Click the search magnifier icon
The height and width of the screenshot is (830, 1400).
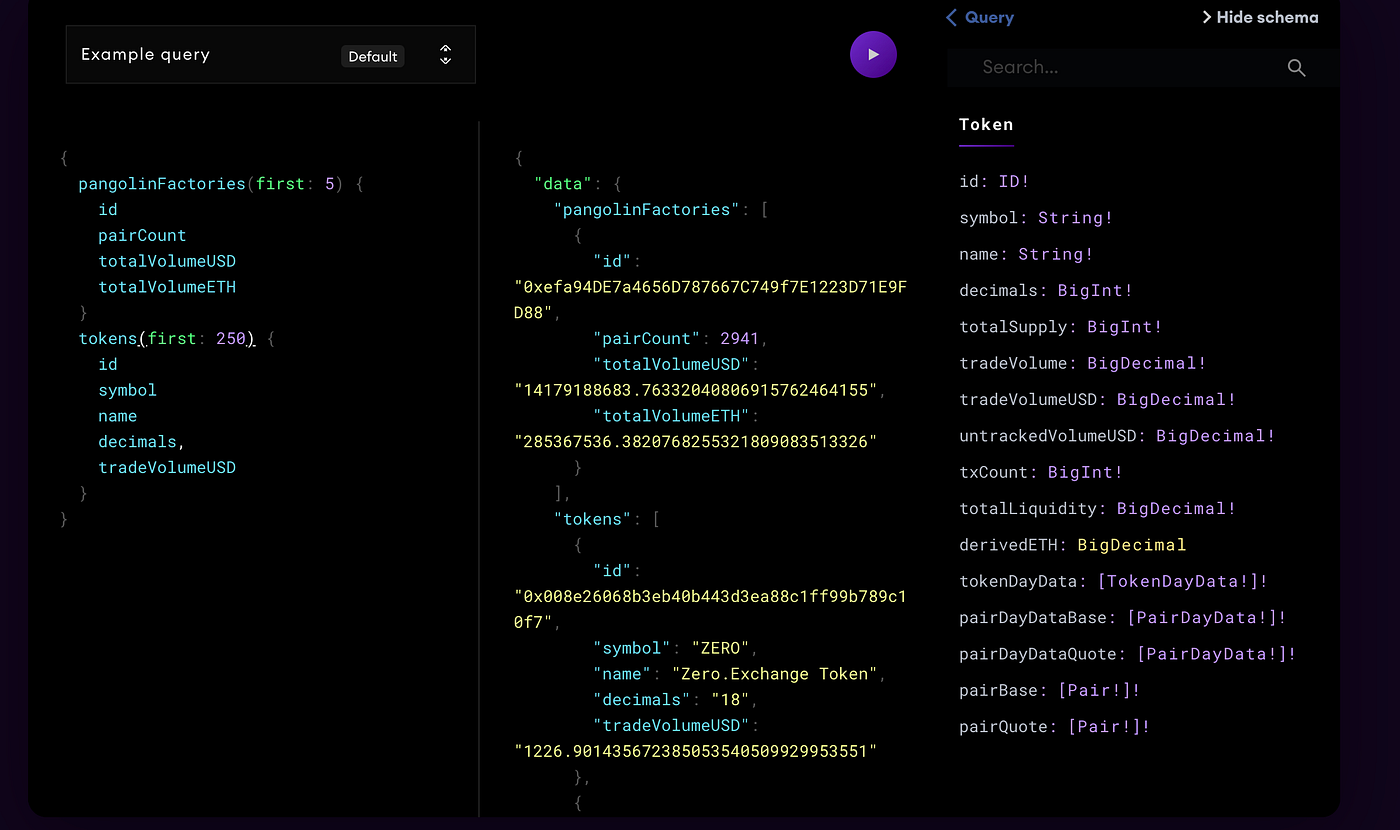(1296, 68)
